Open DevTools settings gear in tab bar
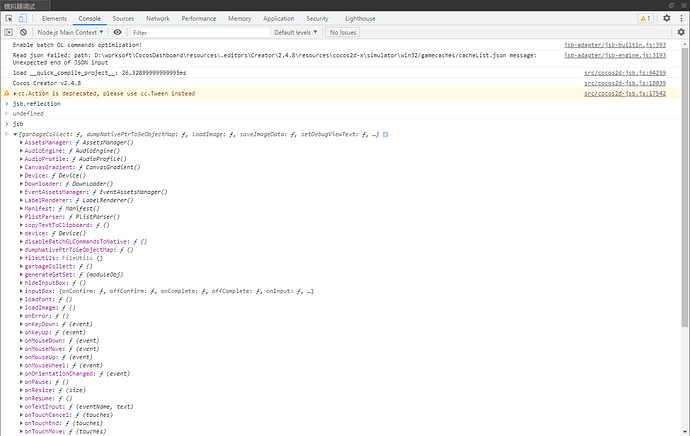Image resolution: width=690 pixels, height=436 pixels. coord(667,18)
